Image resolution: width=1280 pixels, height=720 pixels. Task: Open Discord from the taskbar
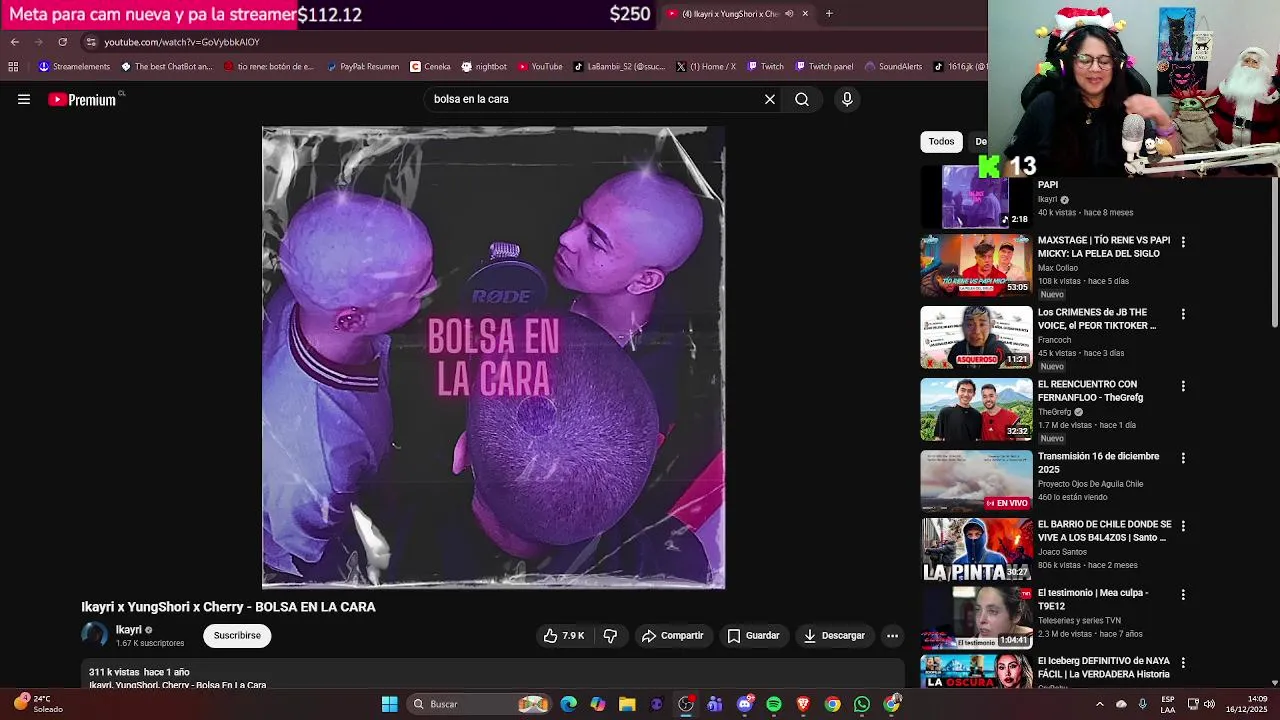point(745,704)
